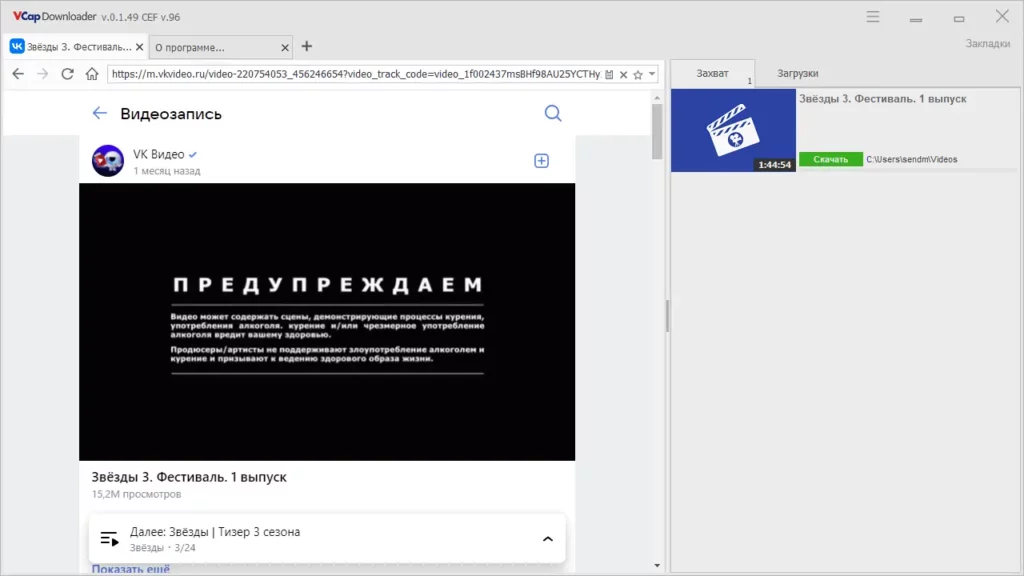This screenshot has height=576, width=1024.
Task: Click the vertical page scrollbar thumb
Action: pos(657,131)
